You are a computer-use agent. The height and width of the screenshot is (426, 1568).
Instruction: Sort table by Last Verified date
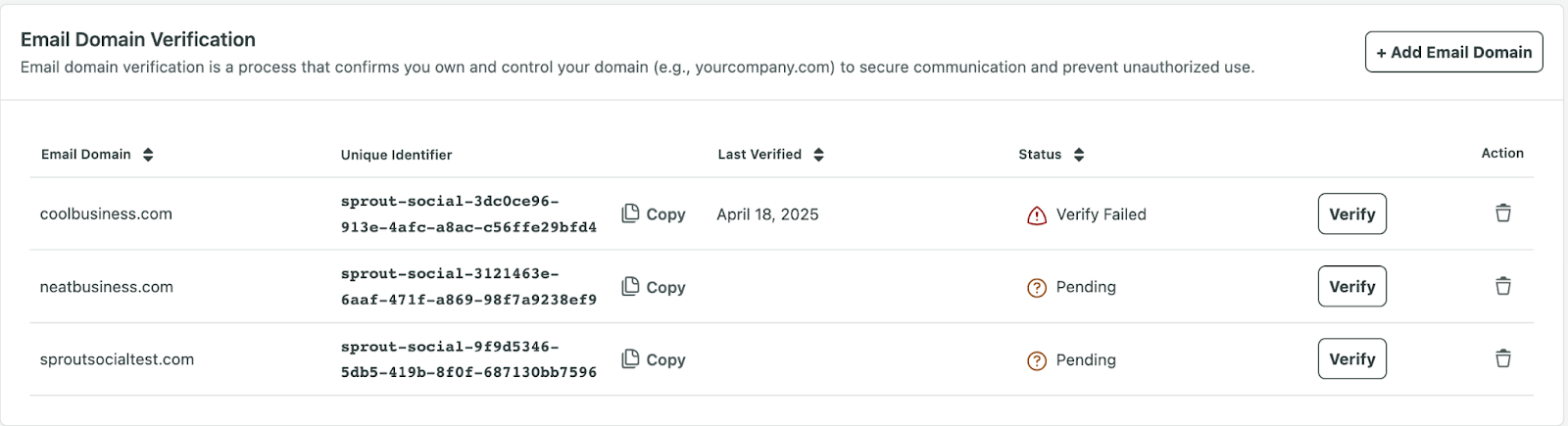(818, 155)
